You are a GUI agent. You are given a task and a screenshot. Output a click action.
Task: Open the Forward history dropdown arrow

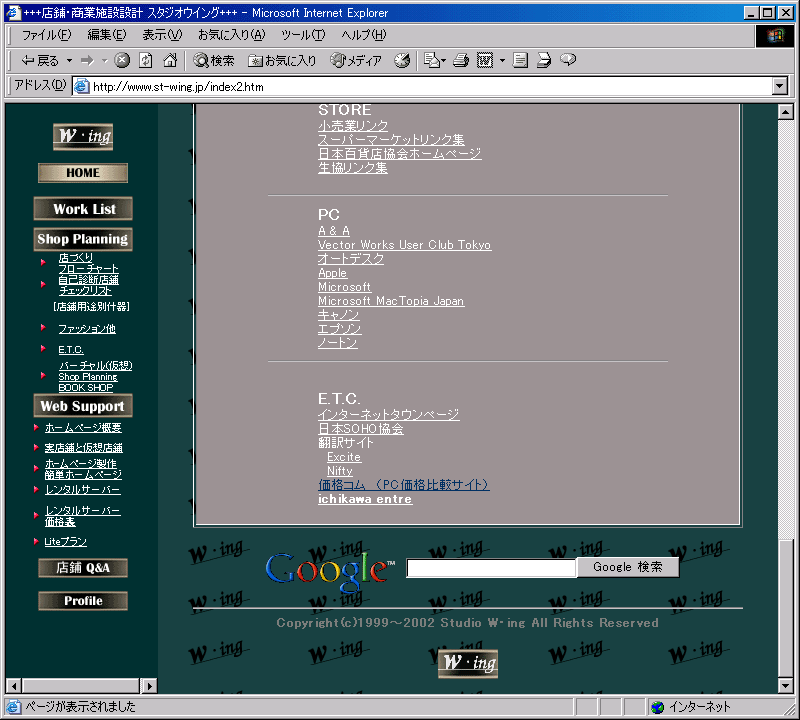105,61
